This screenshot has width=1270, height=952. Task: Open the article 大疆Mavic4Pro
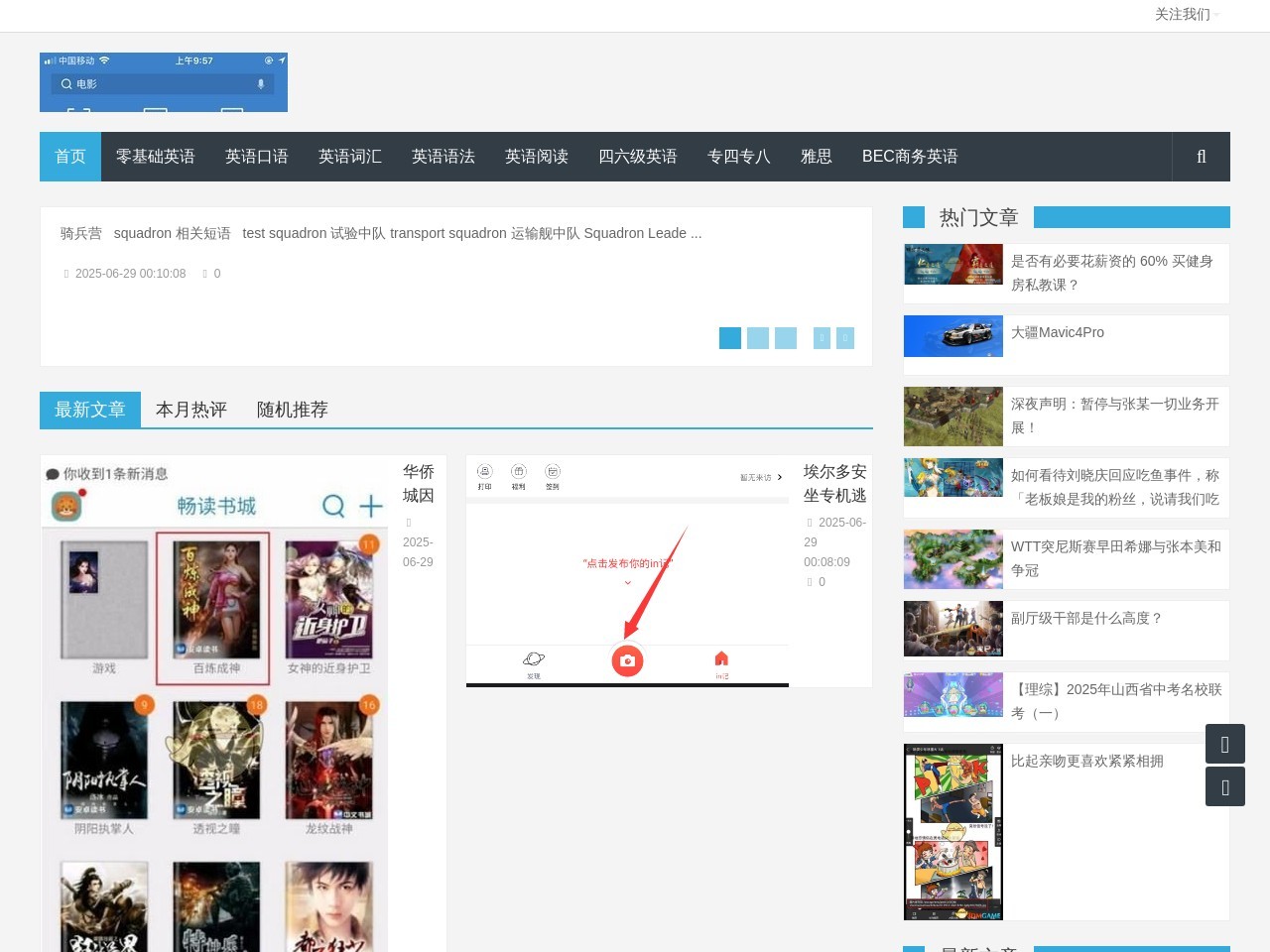click(1058, 332)
